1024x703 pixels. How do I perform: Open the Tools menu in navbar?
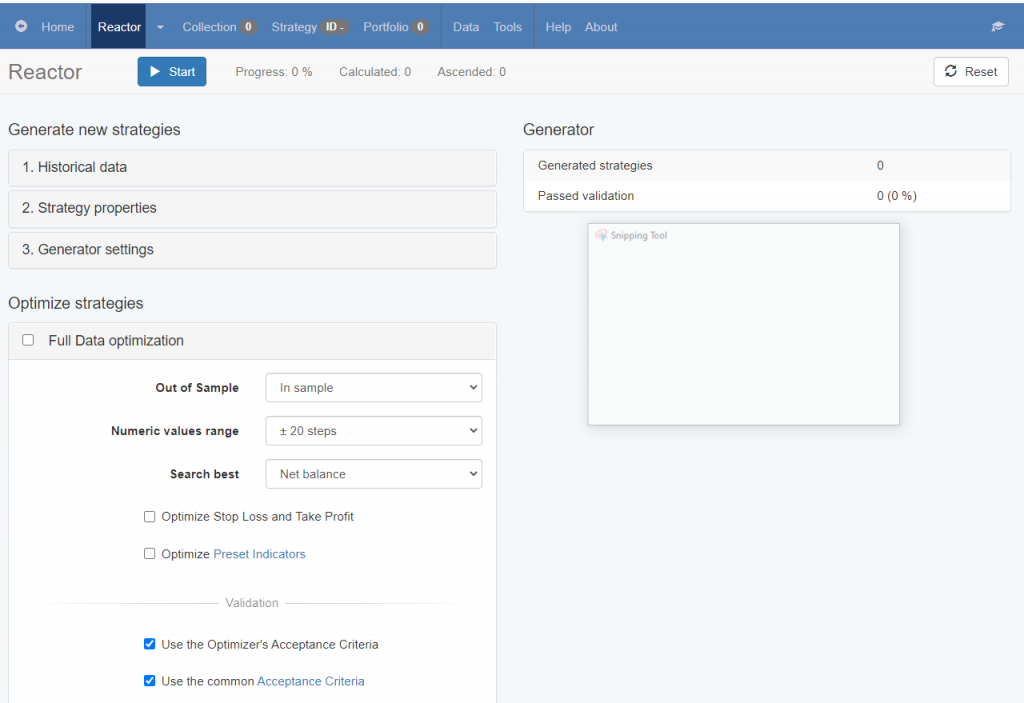(x=507, y=27)
